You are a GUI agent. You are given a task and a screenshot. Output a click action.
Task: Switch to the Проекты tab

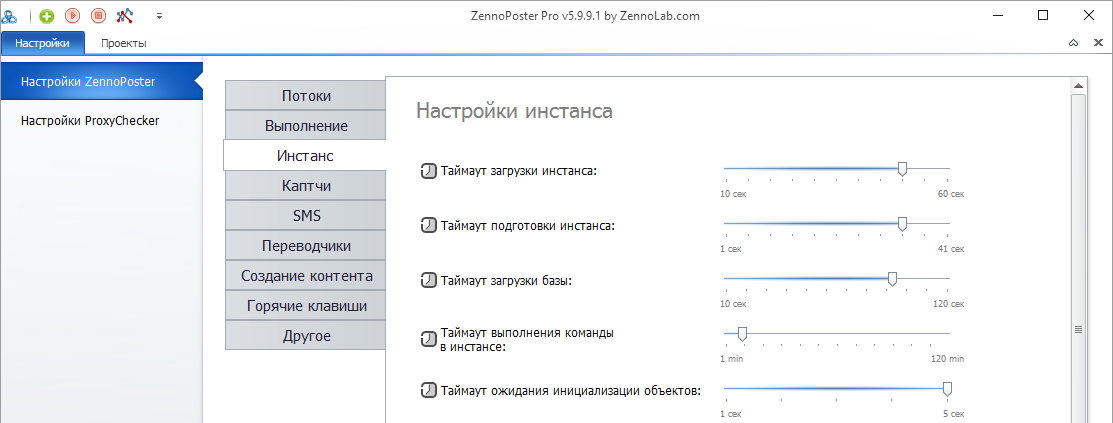pyautogui.click(x=124, y=43)
